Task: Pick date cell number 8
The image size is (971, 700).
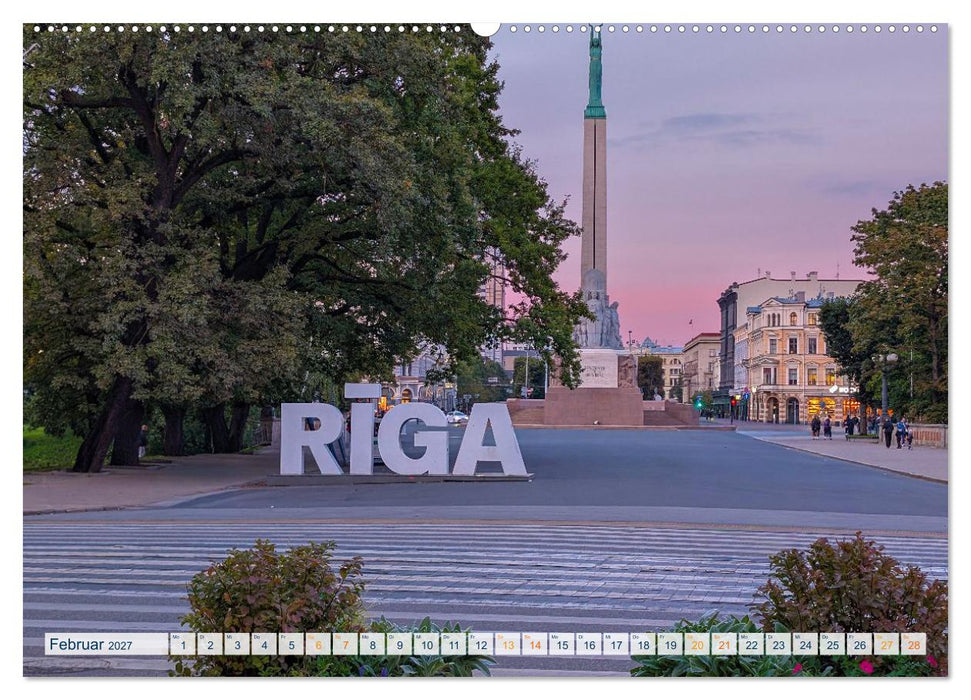Action: click(372, 644)
